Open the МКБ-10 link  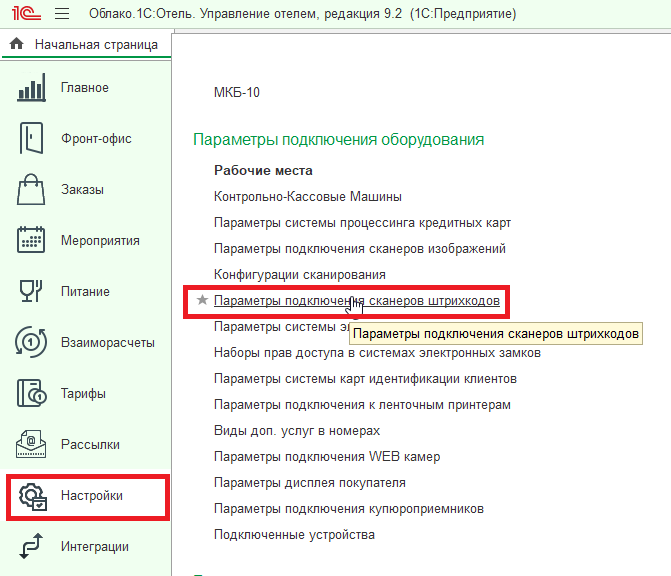[237, 92]
